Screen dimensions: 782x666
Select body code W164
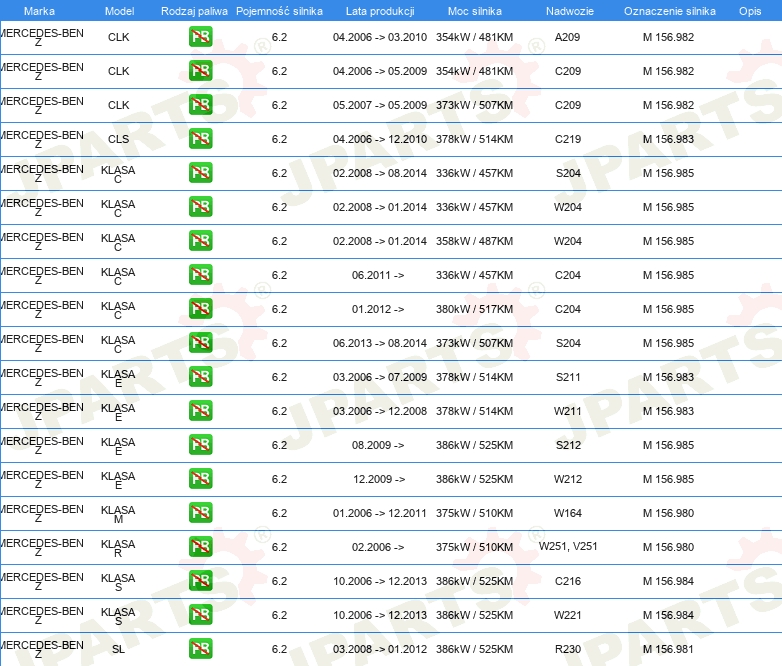coord(568,513)
